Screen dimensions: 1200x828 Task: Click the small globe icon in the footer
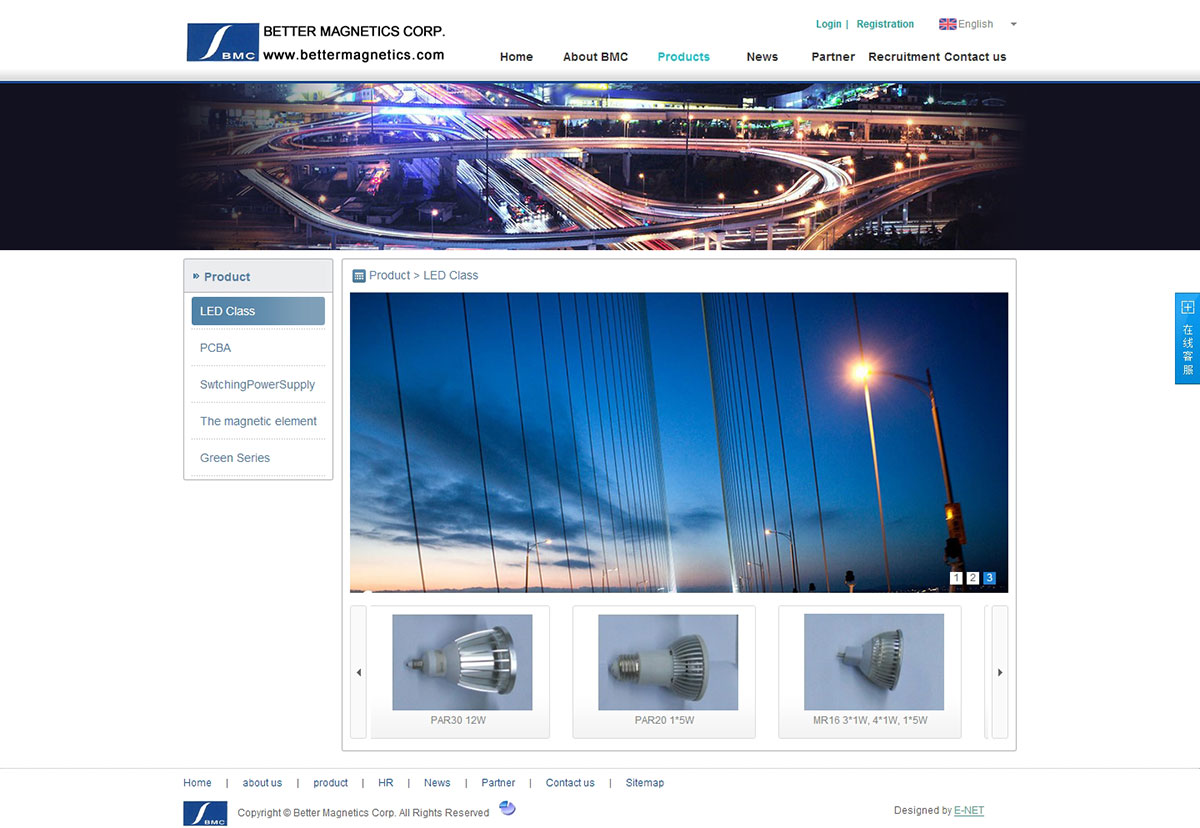[507, 809]
